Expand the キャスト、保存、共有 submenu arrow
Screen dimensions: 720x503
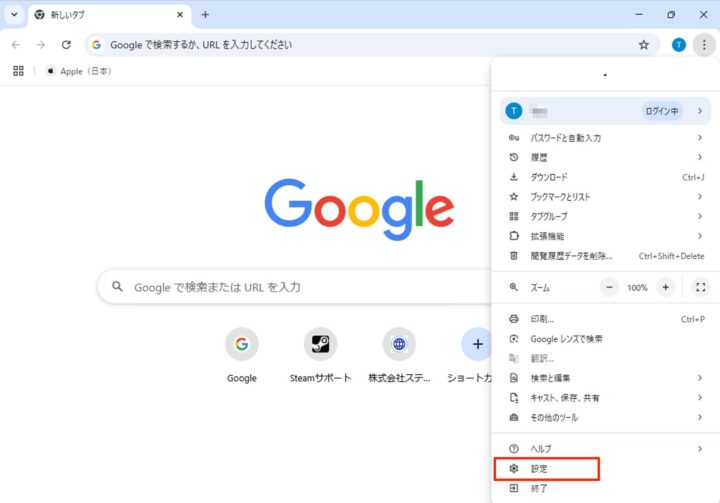click(x=700, y=397)
